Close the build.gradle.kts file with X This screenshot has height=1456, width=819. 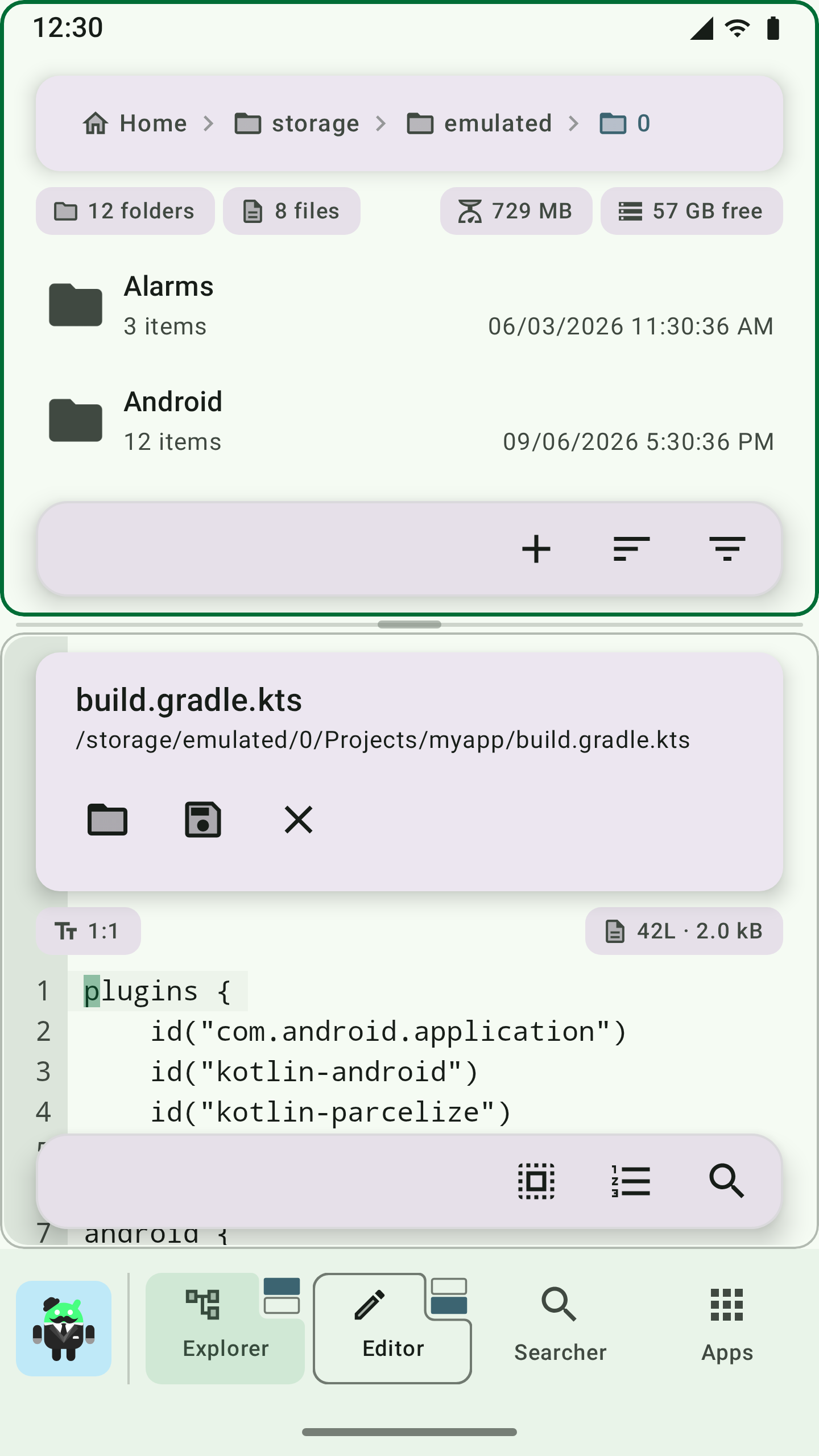coord(299,820)
